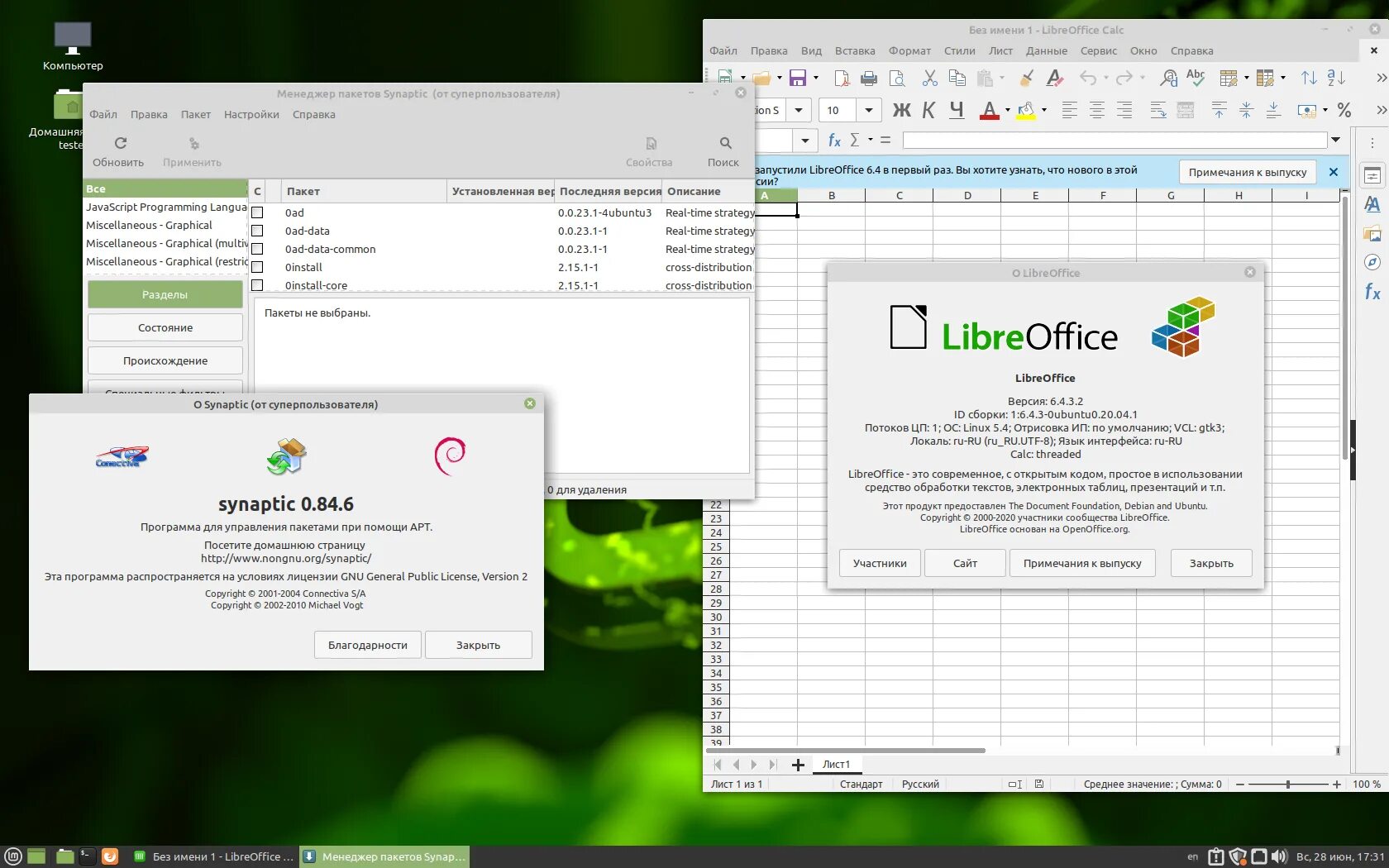Click the Wrap Text icon

[1158, 110]
